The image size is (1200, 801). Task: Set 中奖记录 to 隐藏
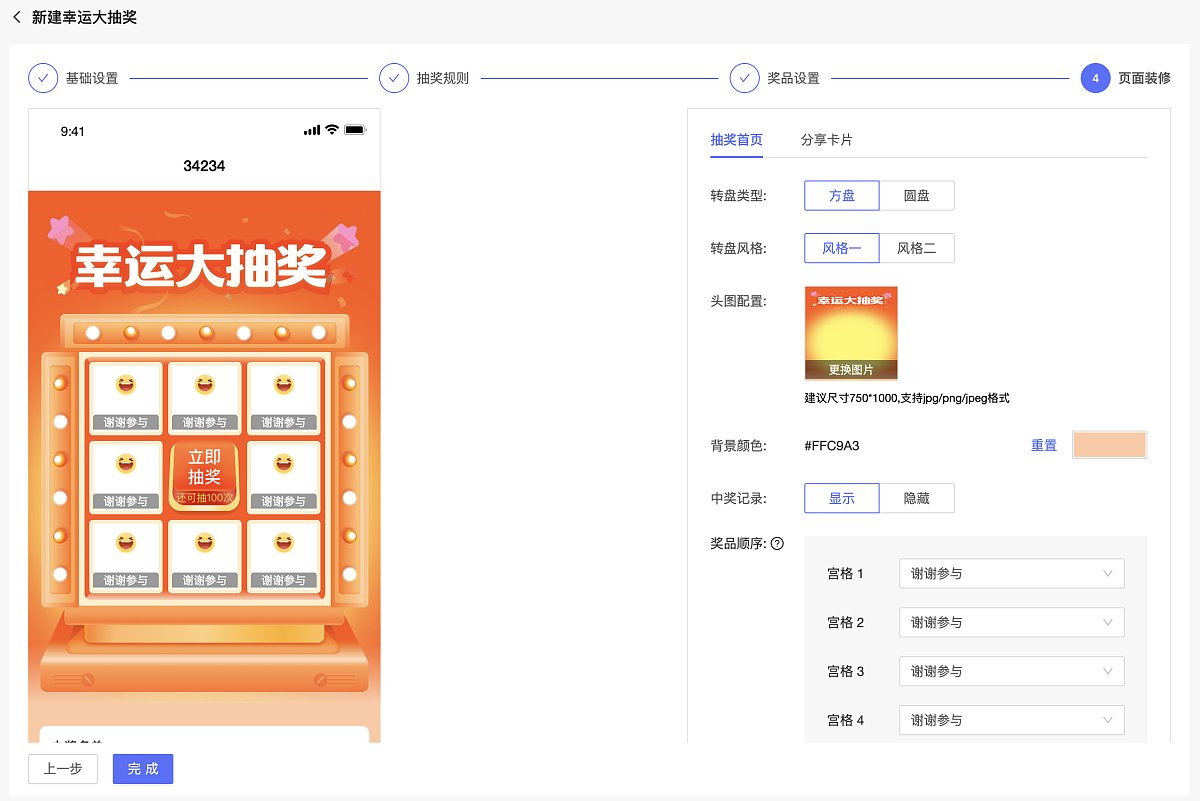coord(917,498)
